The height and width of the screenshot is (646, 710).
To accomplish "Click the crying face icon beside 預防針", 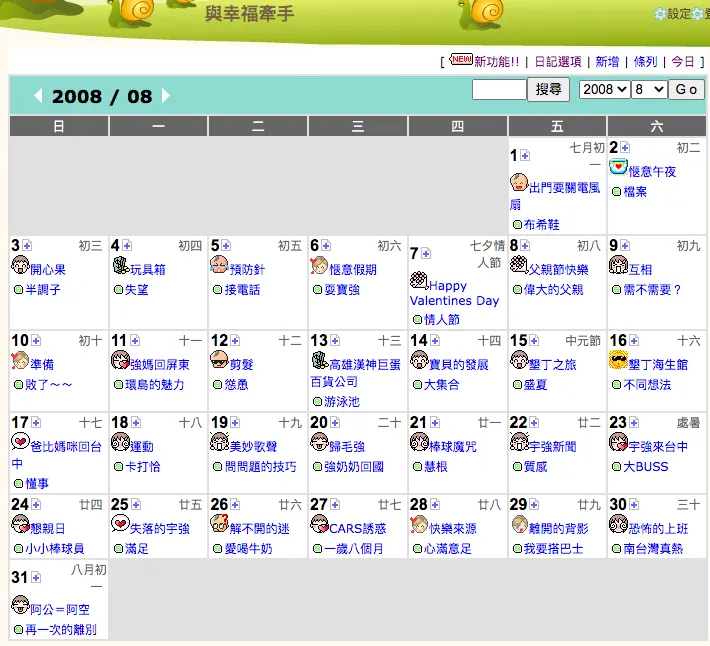I will tap(219, 265).
